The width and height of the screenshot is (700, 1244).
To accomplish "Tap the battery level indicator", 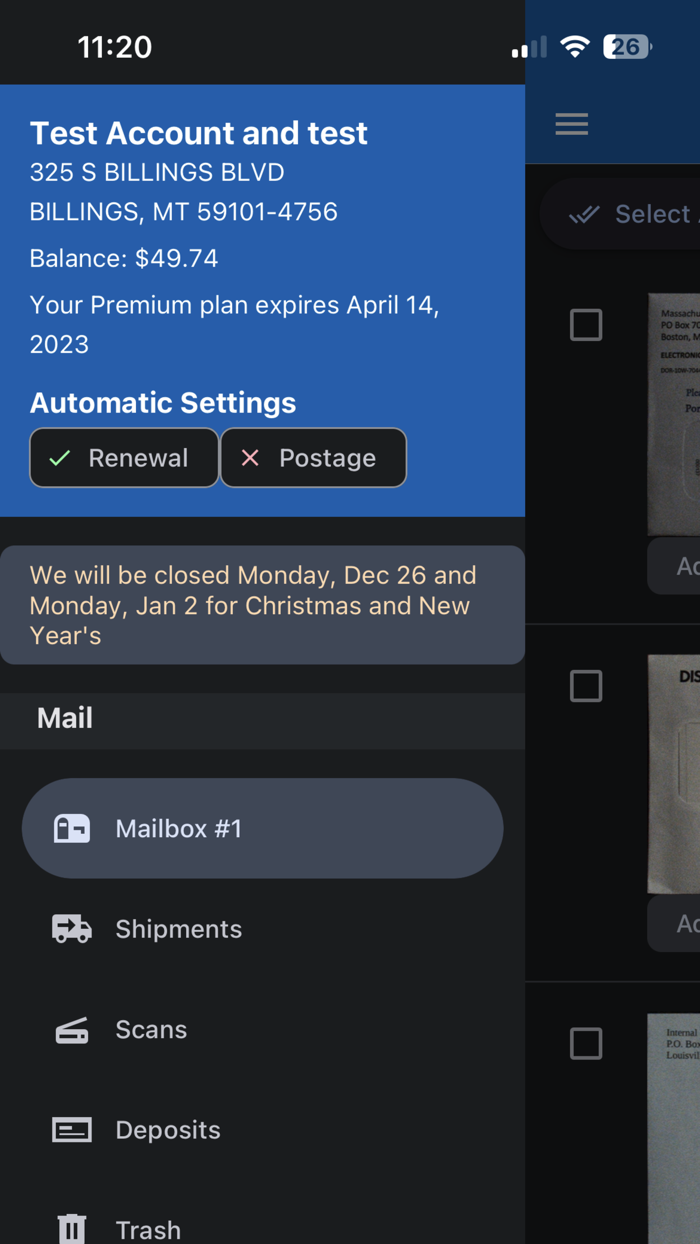I will [626, 45].
